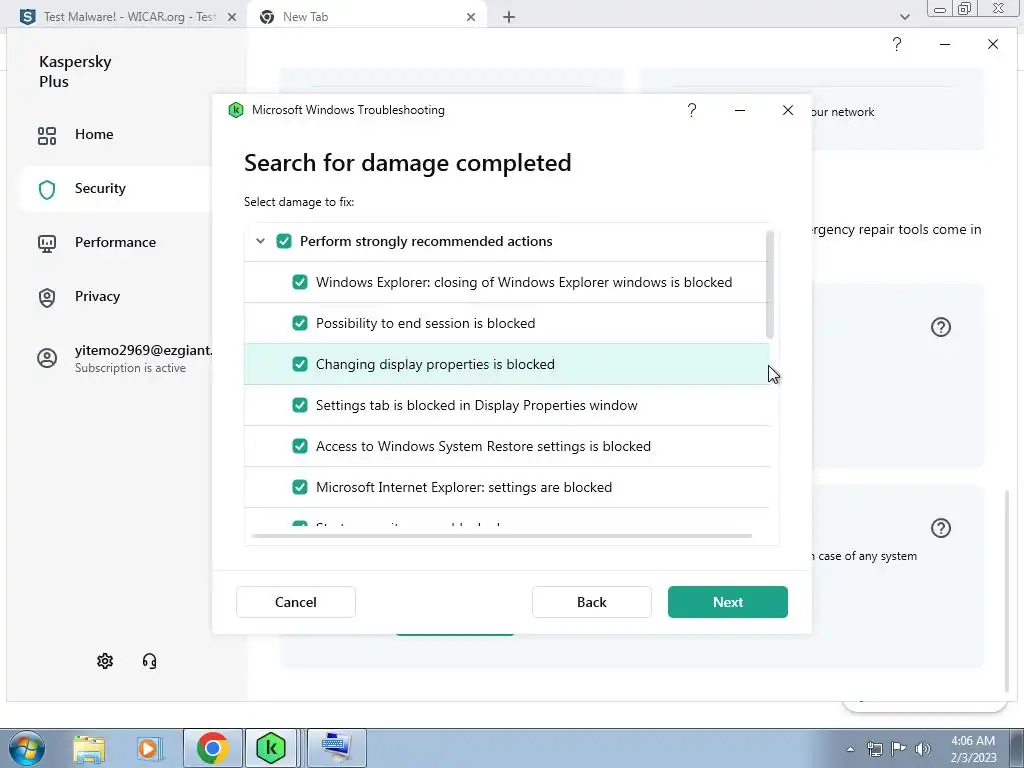
Task: Uncheck 'Access to Windows System Restore settings'
Action: [300, 446]
